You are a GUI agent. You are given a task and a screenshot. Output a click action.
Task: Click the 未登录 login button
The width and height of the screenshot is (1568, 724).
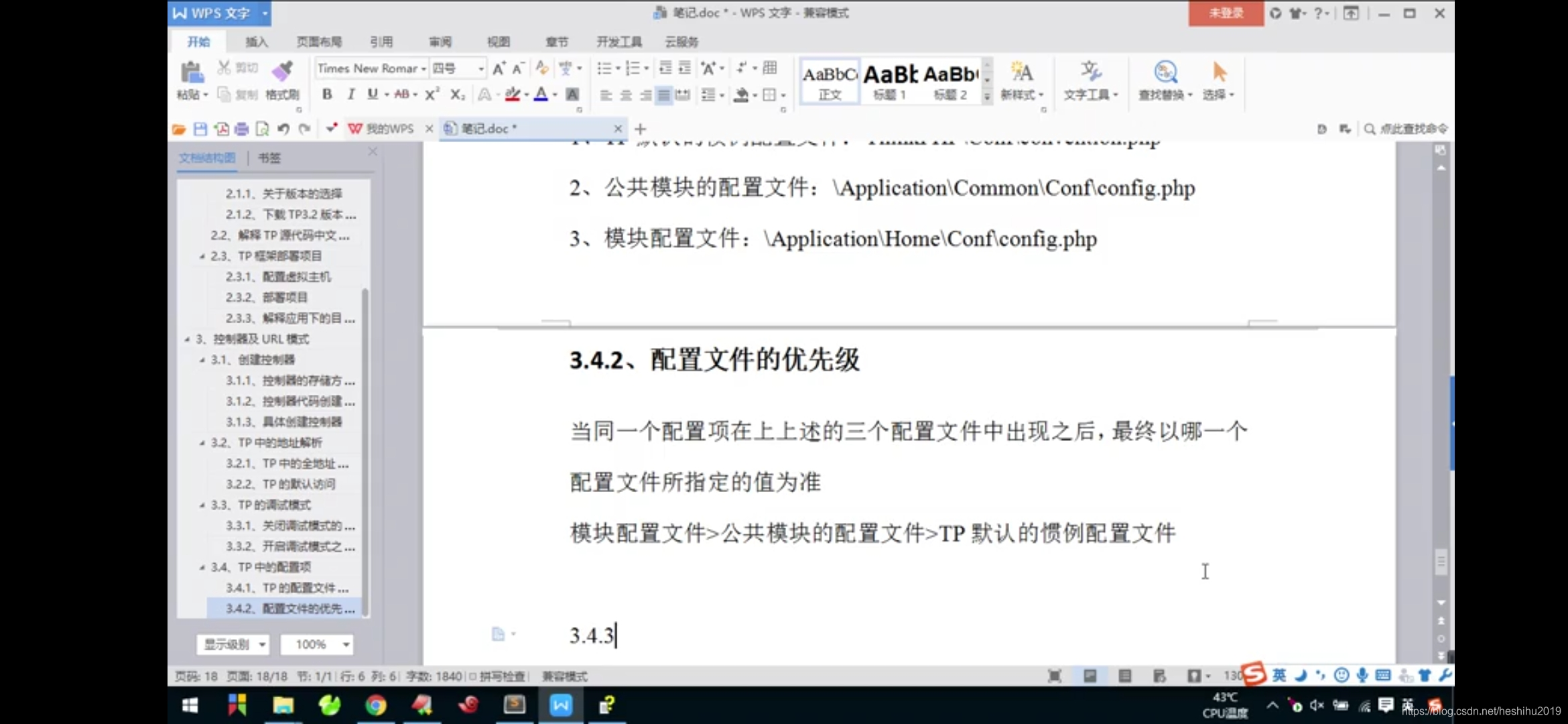[x=1226, y=13]
